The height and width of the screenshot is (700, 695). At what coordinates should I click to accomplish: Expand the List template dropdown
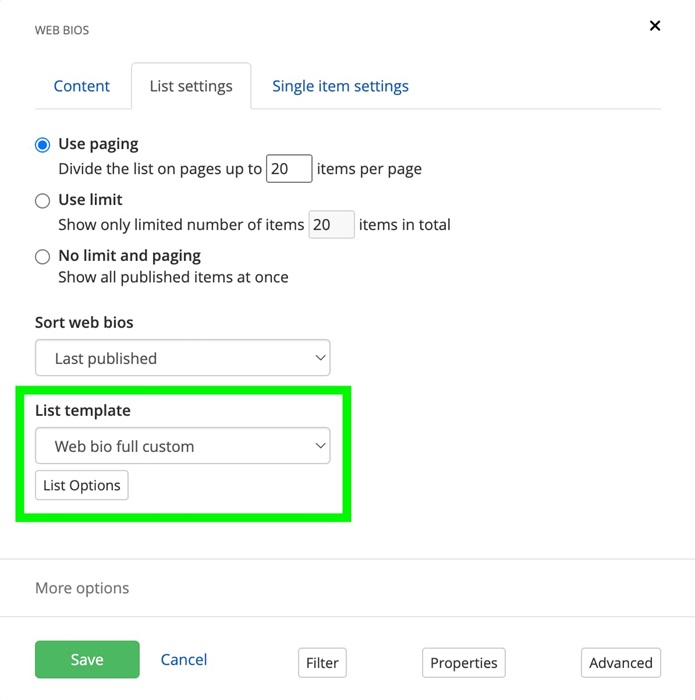[x=183, y=446]
